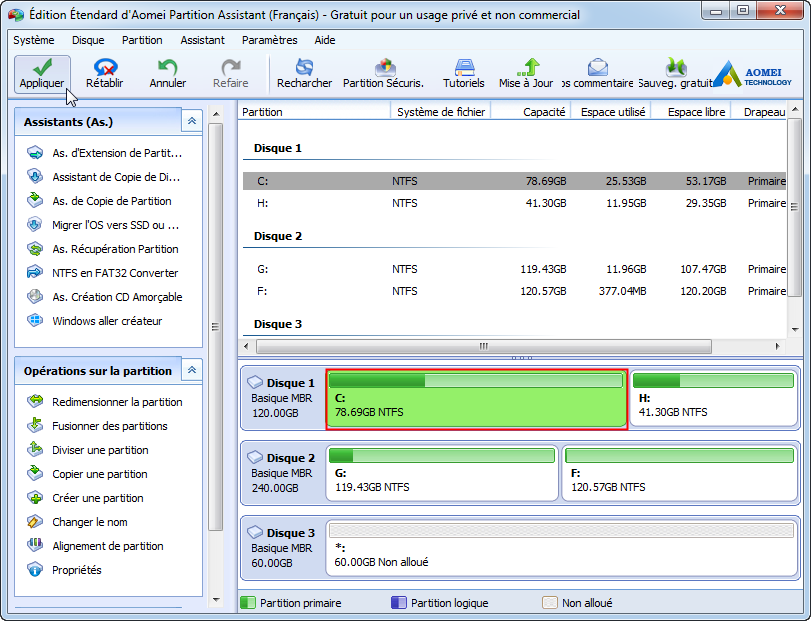Click the Rétablir toolbar icon
Viewport: 811px width, 621px height.
(104, 74)
